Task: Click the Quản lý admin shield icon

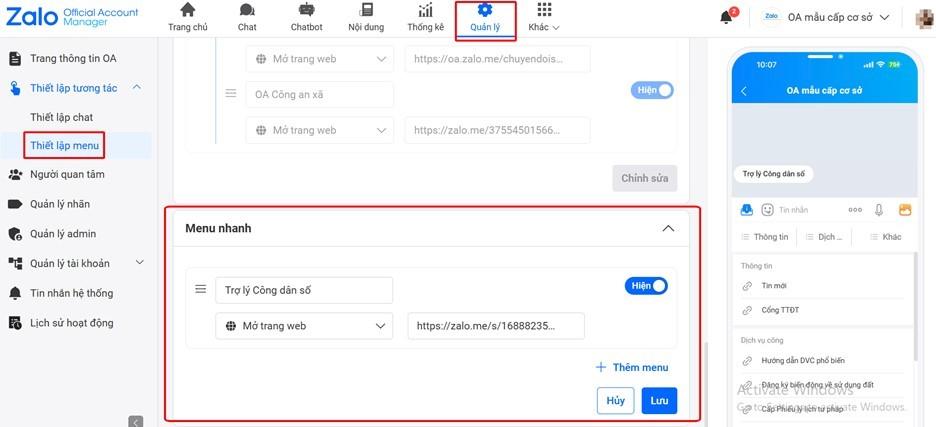Action: [15, 234]
